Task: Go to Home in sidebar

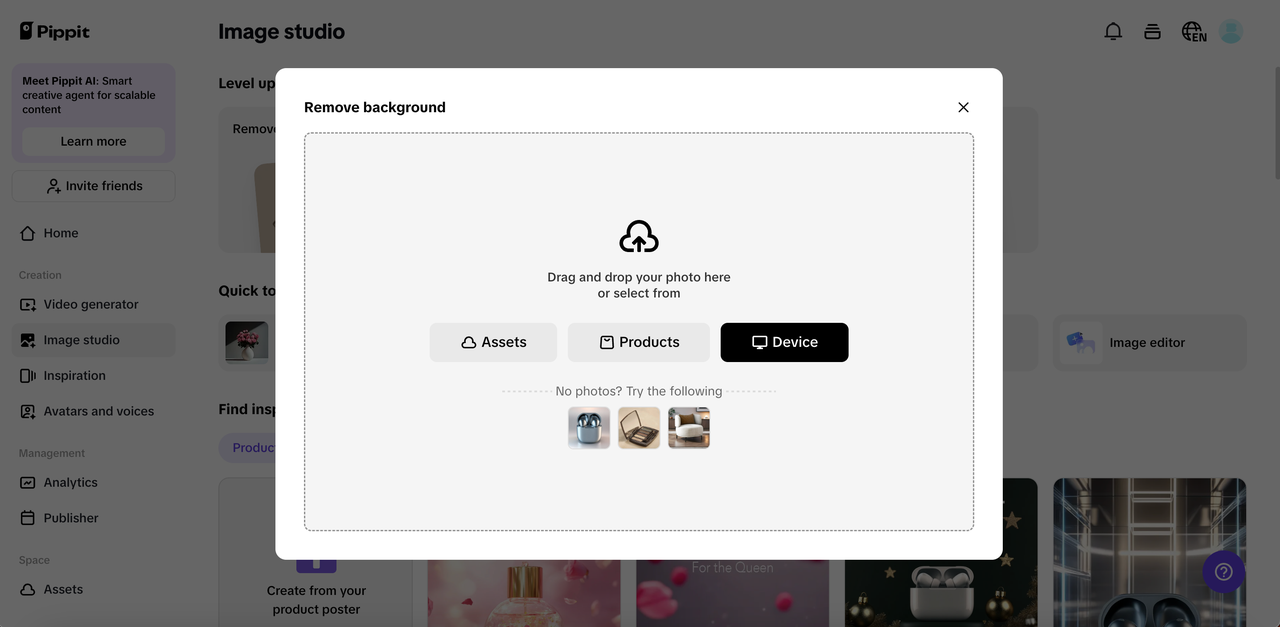Action: coord(61,233)
